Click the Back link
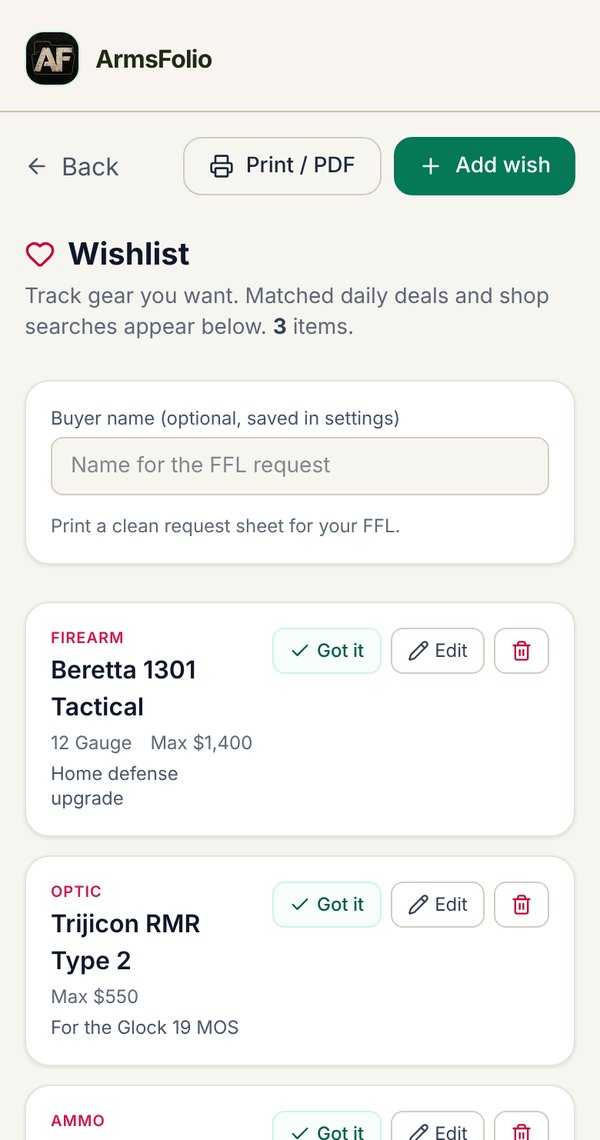The width and height of the screenshot is (600, 1140). click(73, 166)
